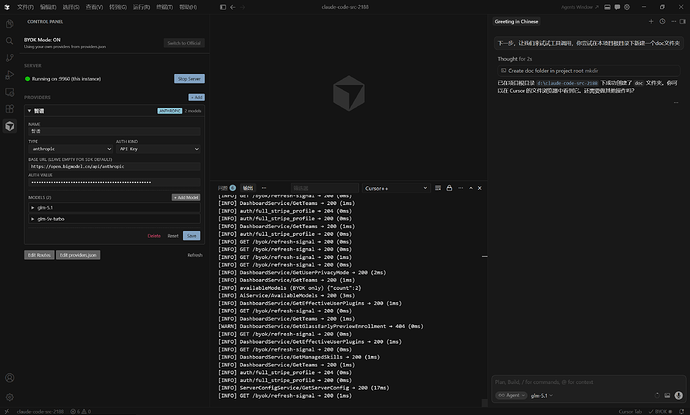This screenshot has width=690, height=415.
Task: Open the 终端(T) menu
Action: pyautogui.click(x=165, y=7)
